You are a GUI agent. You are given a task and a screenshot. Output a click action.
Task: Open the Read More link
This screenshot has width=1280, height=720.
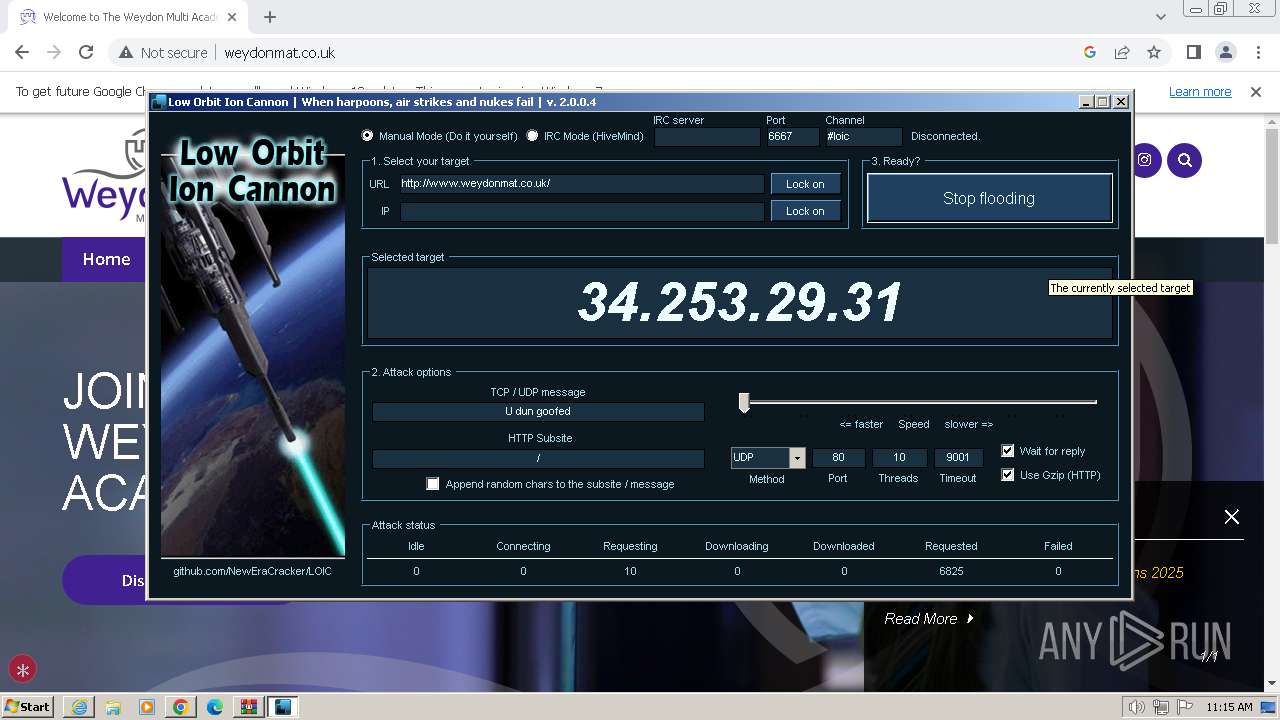pyautogui.click(x=929, y=619)
